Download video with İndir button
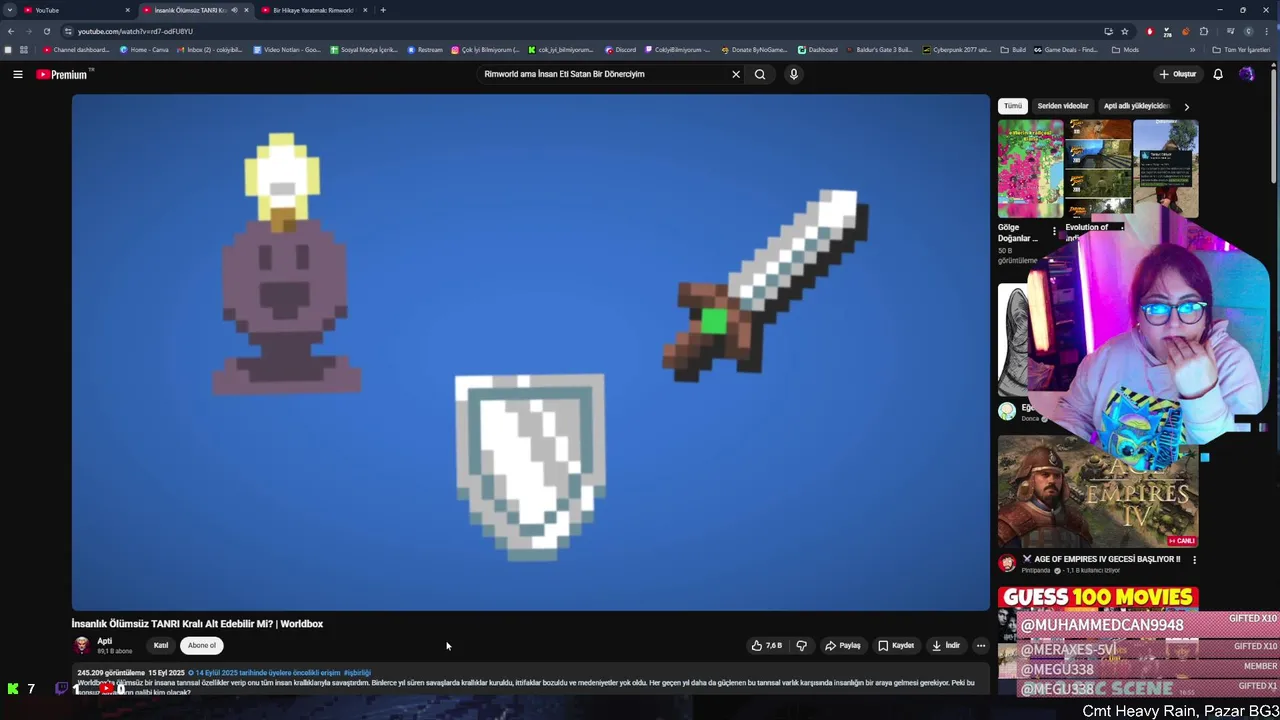Screen dimensions: 1280x720 click(946, 646)
